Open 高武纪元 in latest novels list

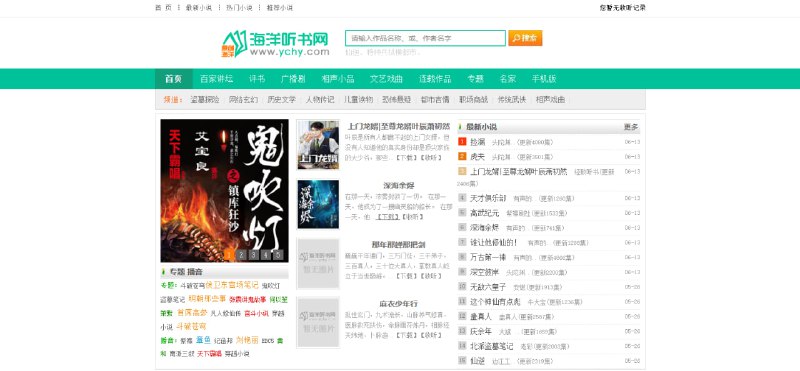(485, 213)
